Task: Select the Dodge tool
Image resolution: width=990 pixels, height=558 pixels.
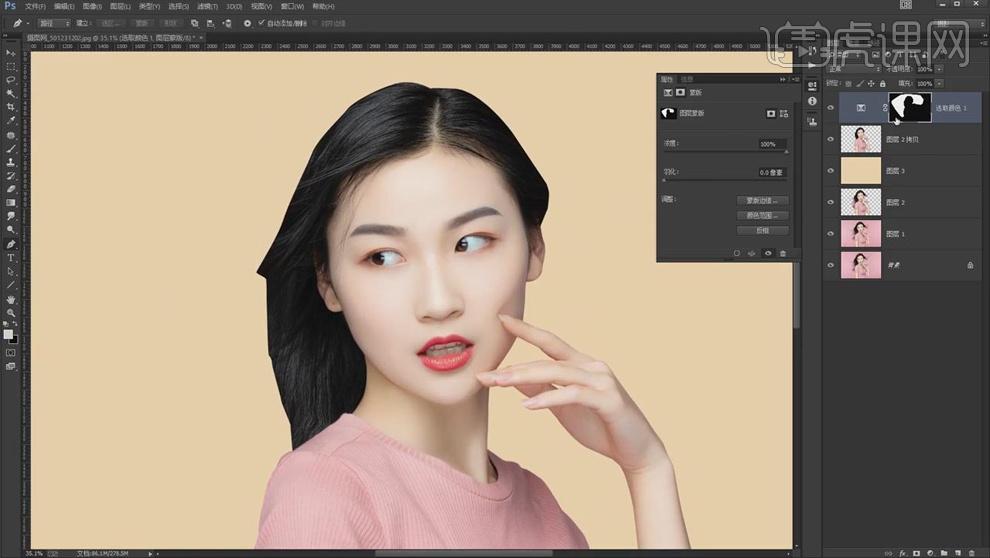Action: point(11,230)
